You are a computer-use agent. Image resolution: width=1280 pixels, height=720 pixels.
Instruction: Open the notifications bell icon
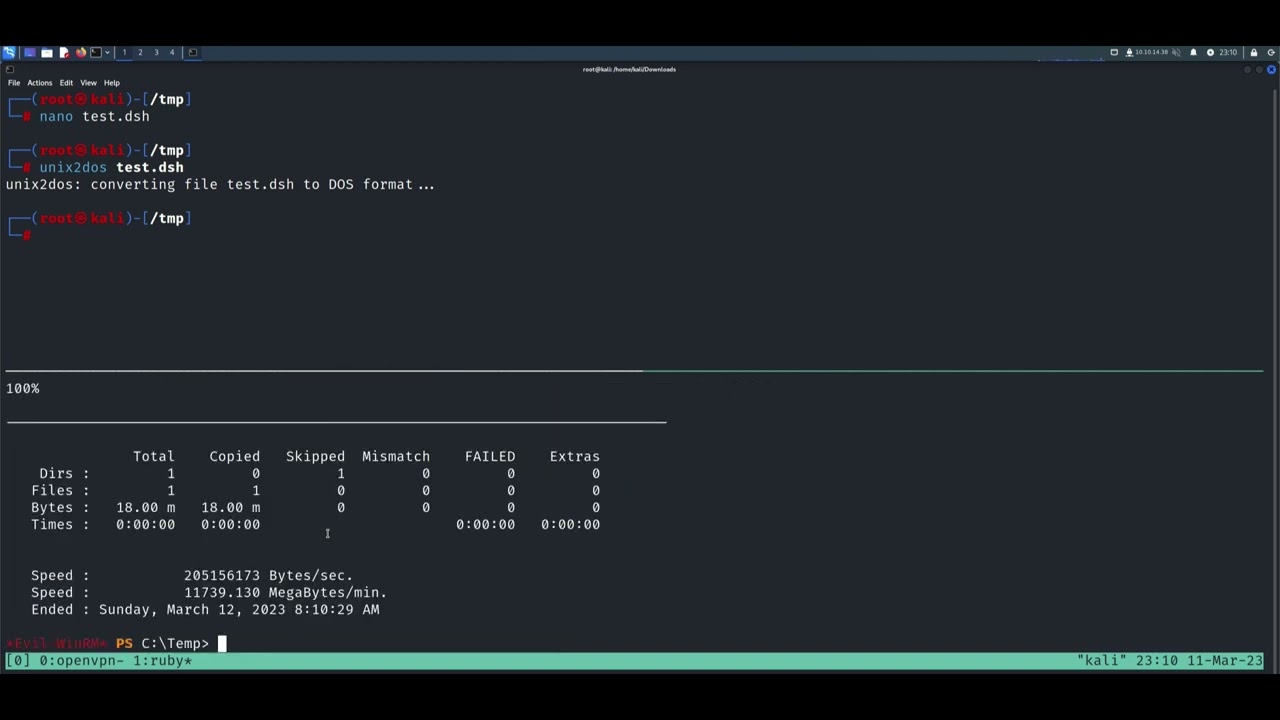point(1193,52)
